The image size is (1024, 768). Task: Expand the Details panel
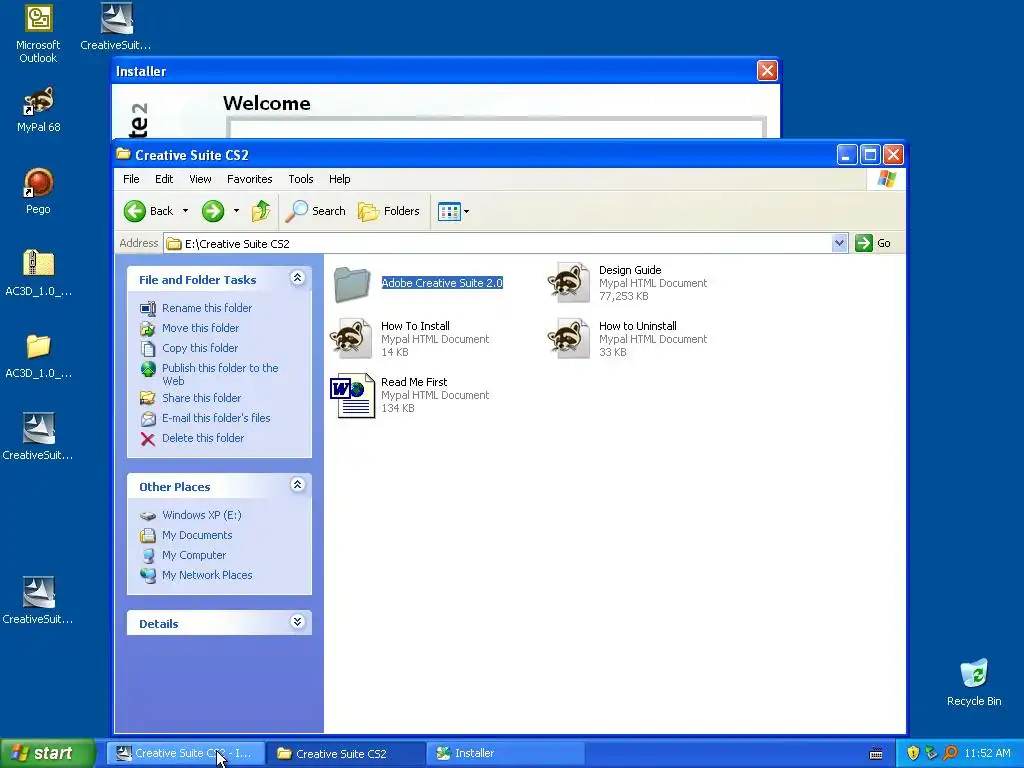click(297, 622)
